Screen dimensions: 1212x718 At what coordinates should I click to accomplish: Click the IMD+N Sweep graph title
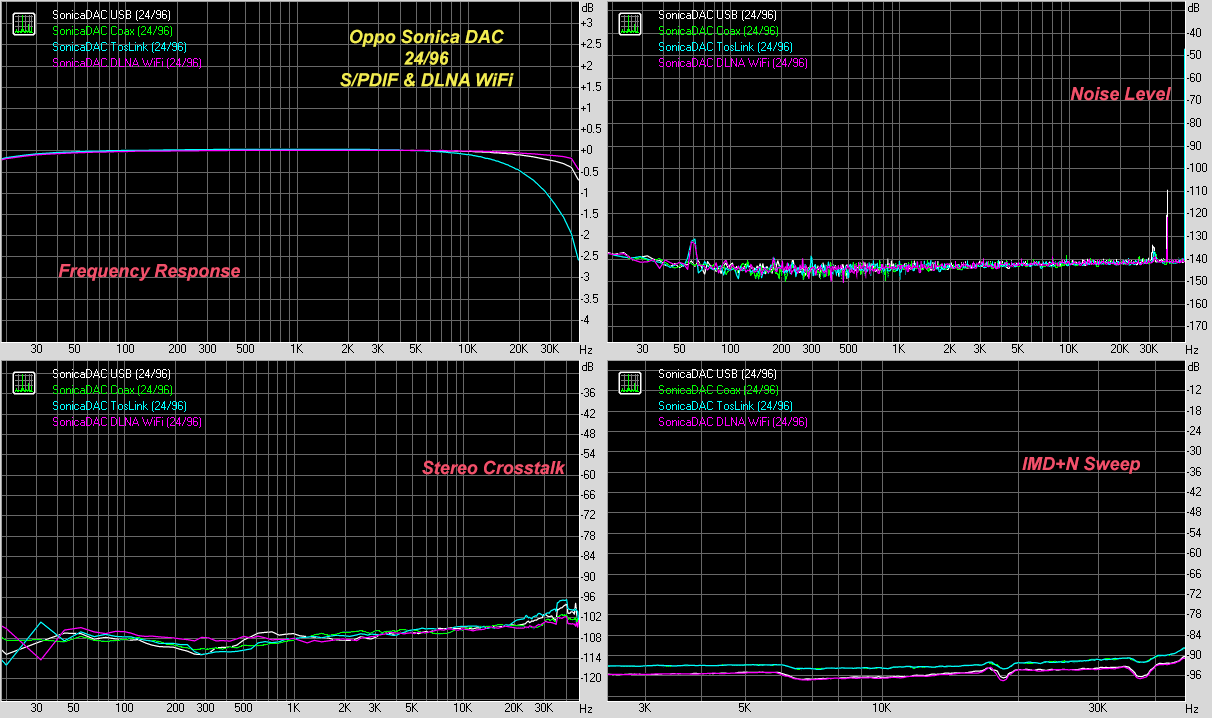tap(1081, 464)
